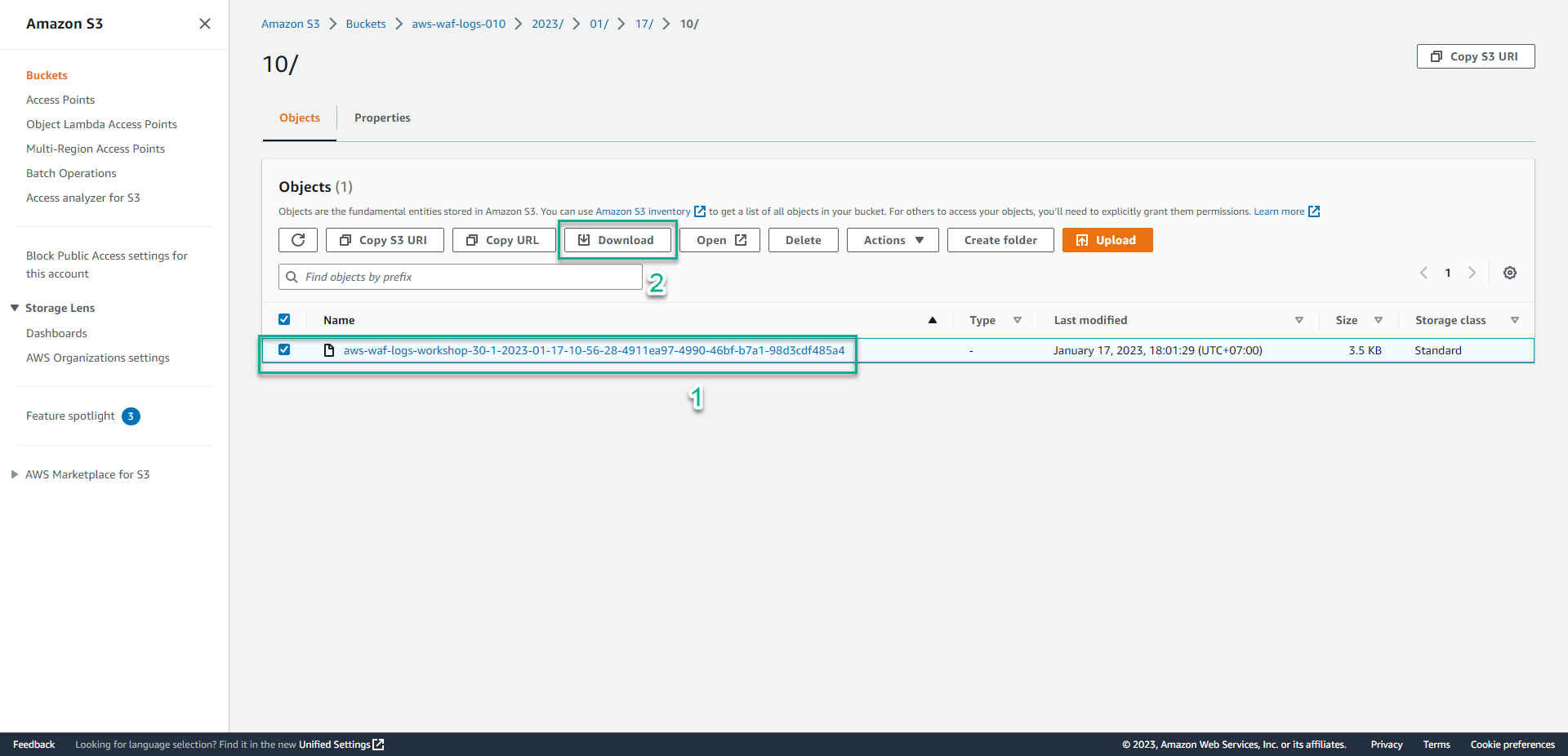Open Batch Operations in the sidebar

click(x=71, y=173)
